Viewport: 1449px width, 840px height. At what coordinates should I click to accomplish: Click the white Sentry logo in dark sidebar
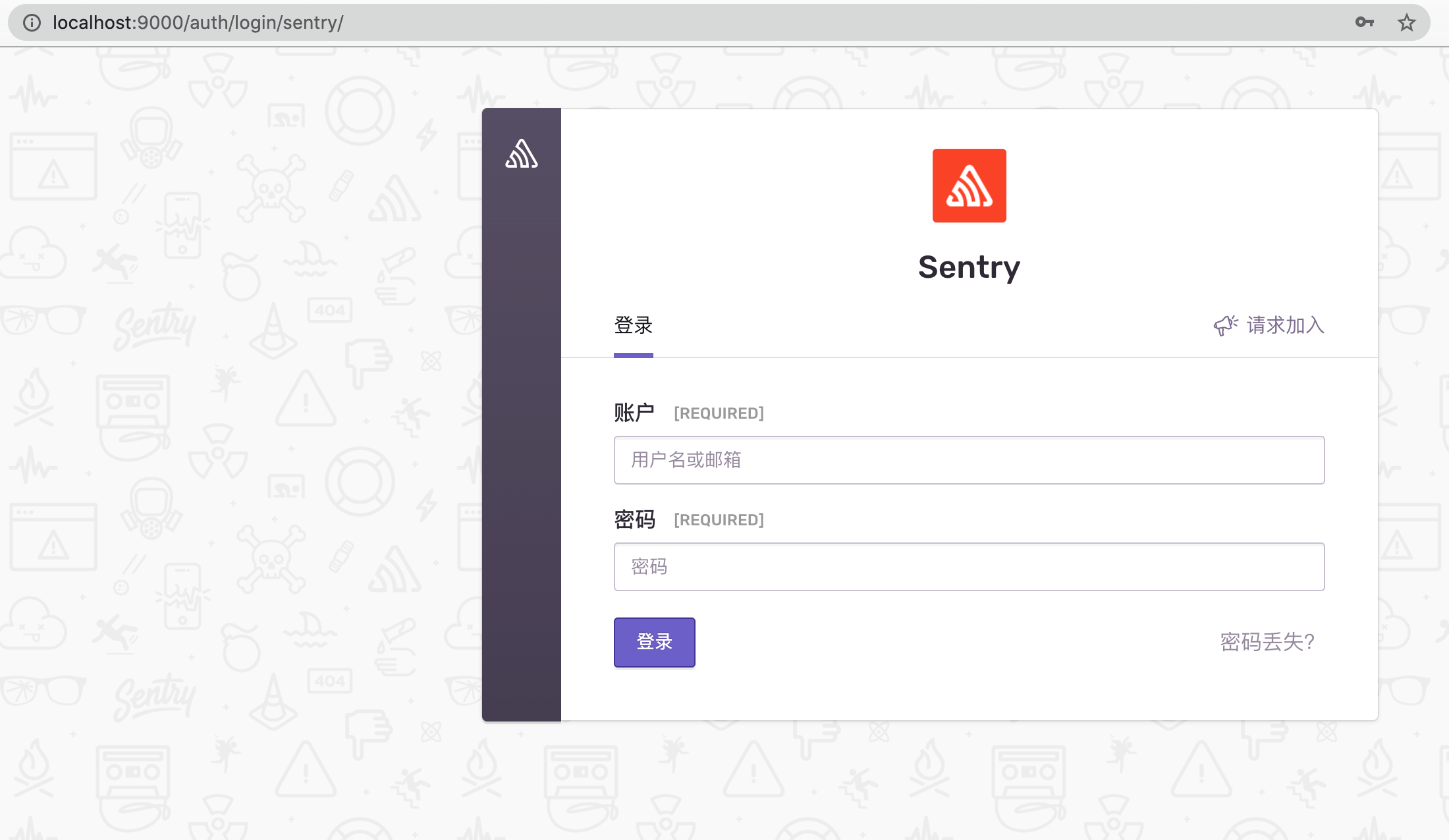(522, 154)
